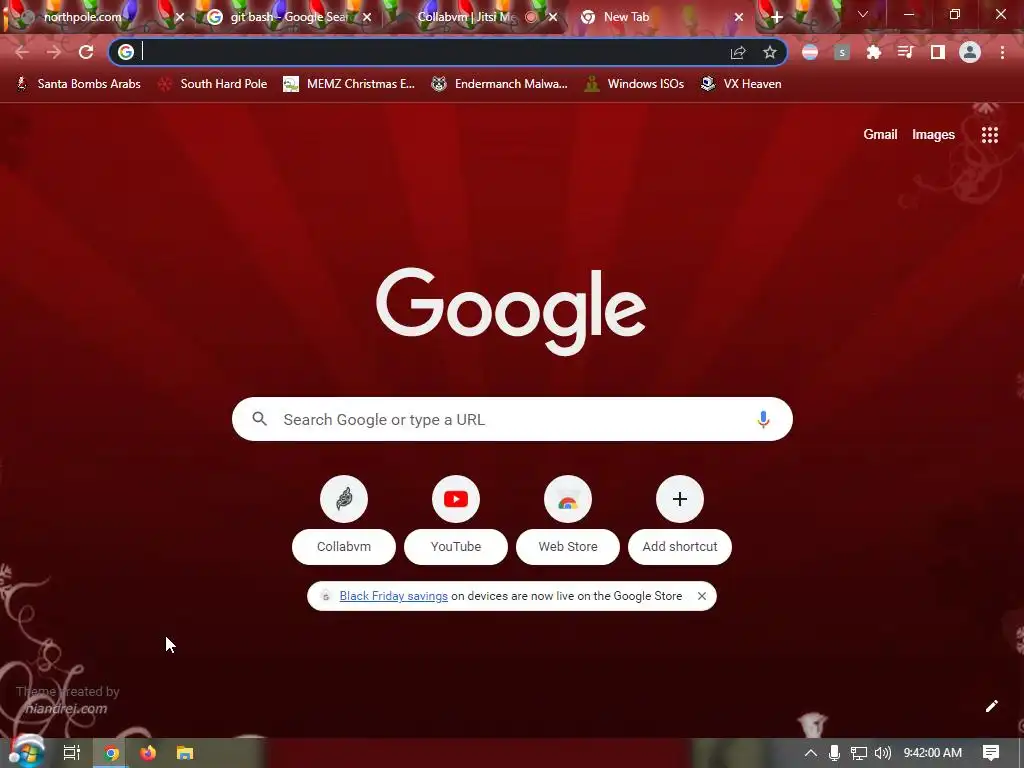This screenshot has height=768, width=1024.
Task: Open File Explorer from taskbar
Action: tap(185, 753)
